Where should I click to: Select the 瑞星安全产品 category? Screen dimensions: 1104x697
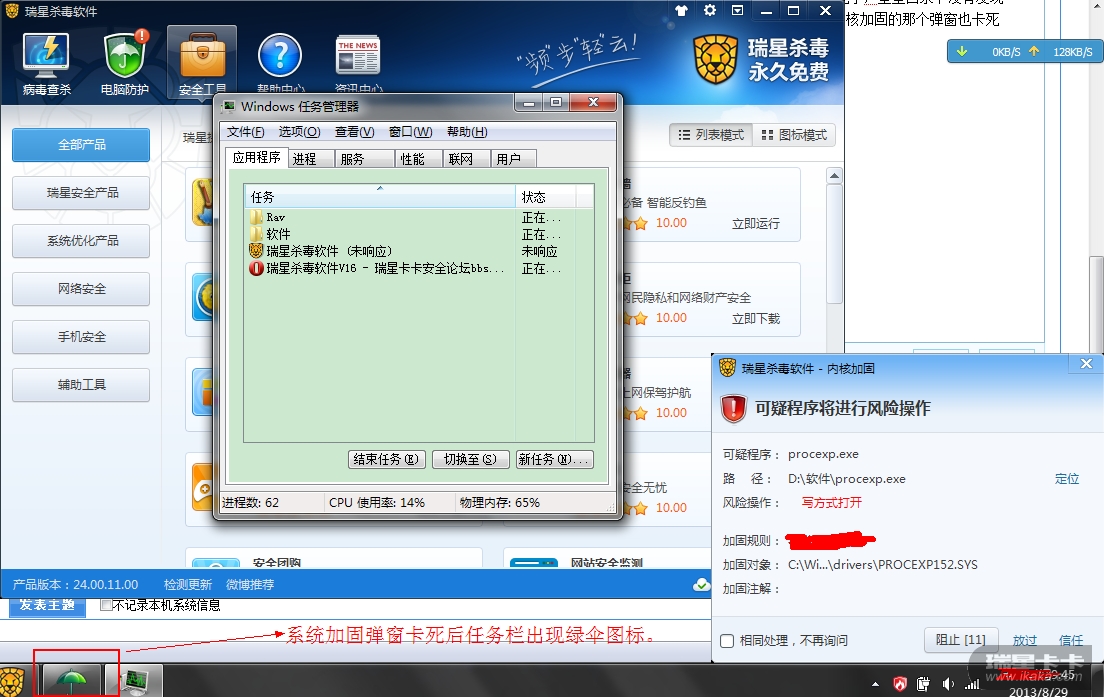pyautogui.click(x=81, y=193)
